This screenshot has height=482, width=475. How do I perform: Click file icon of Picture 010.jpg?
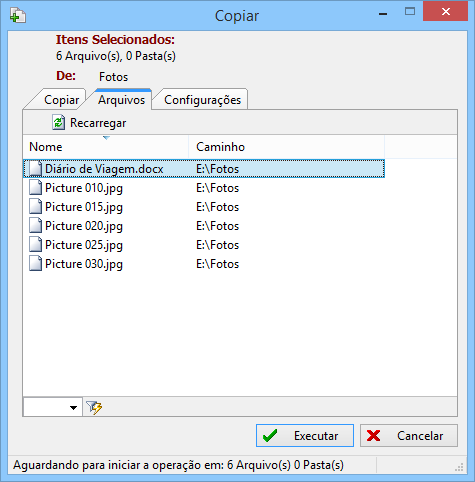point(35,187)
